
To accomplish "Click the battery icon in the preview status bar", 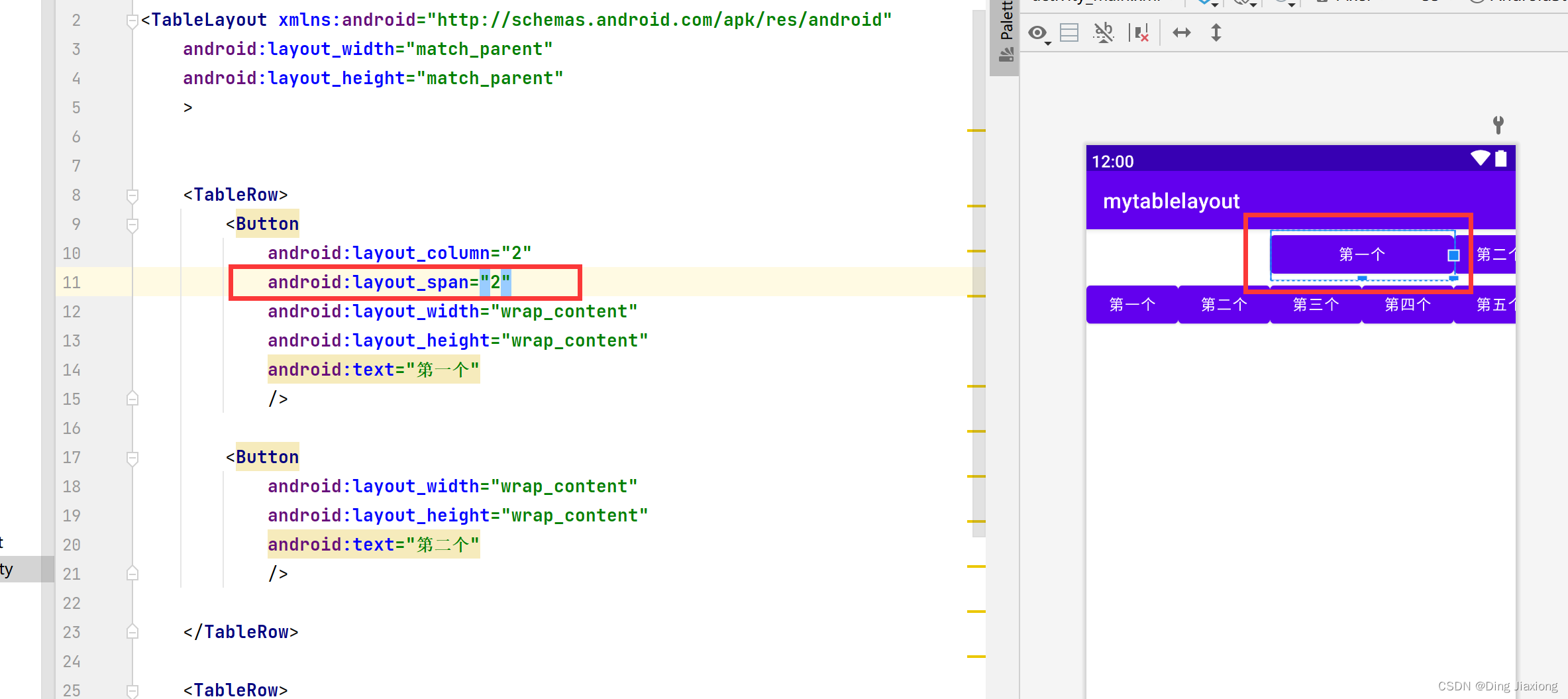I will (1501, 158).
